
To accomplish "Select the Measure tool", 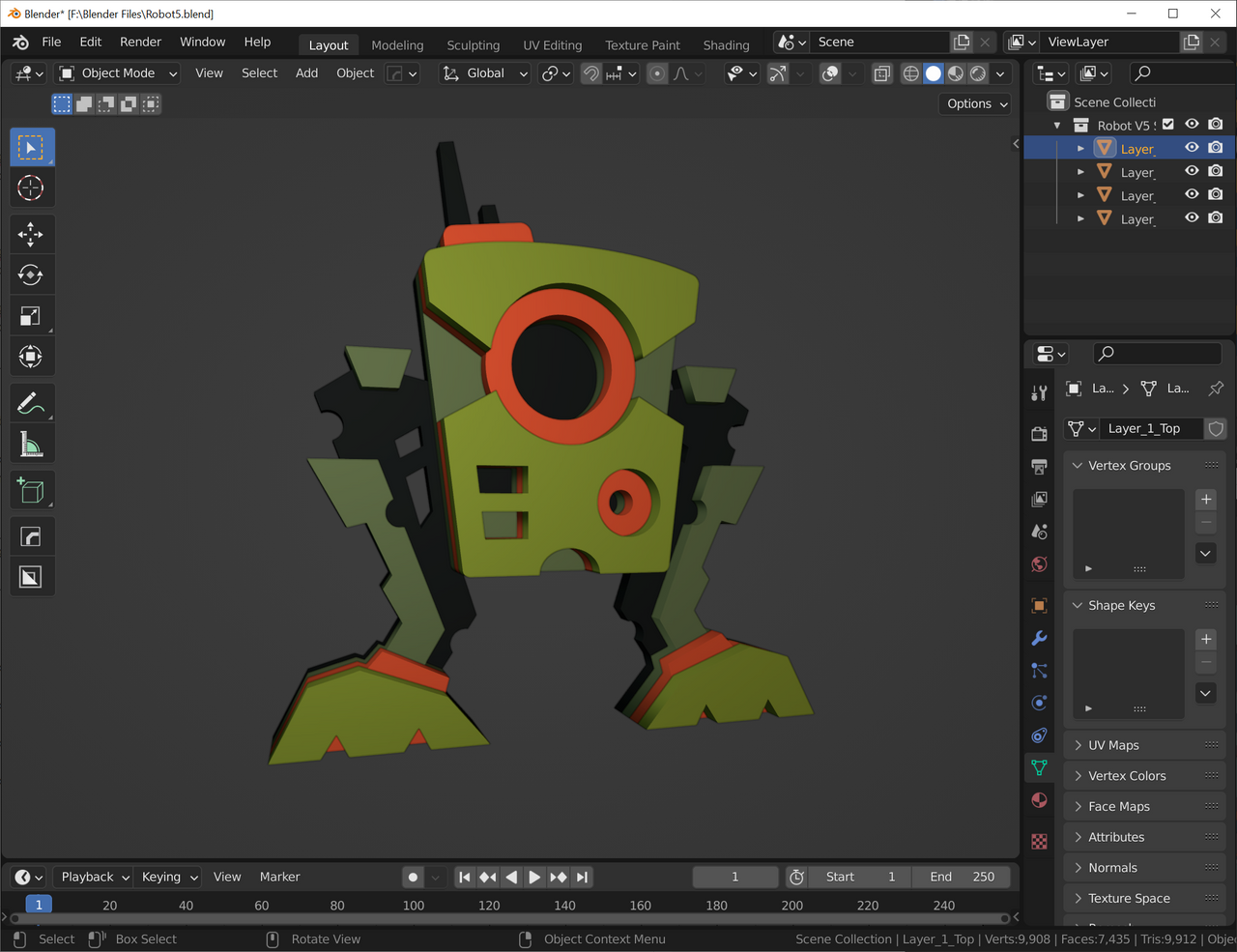I will 31,444.
